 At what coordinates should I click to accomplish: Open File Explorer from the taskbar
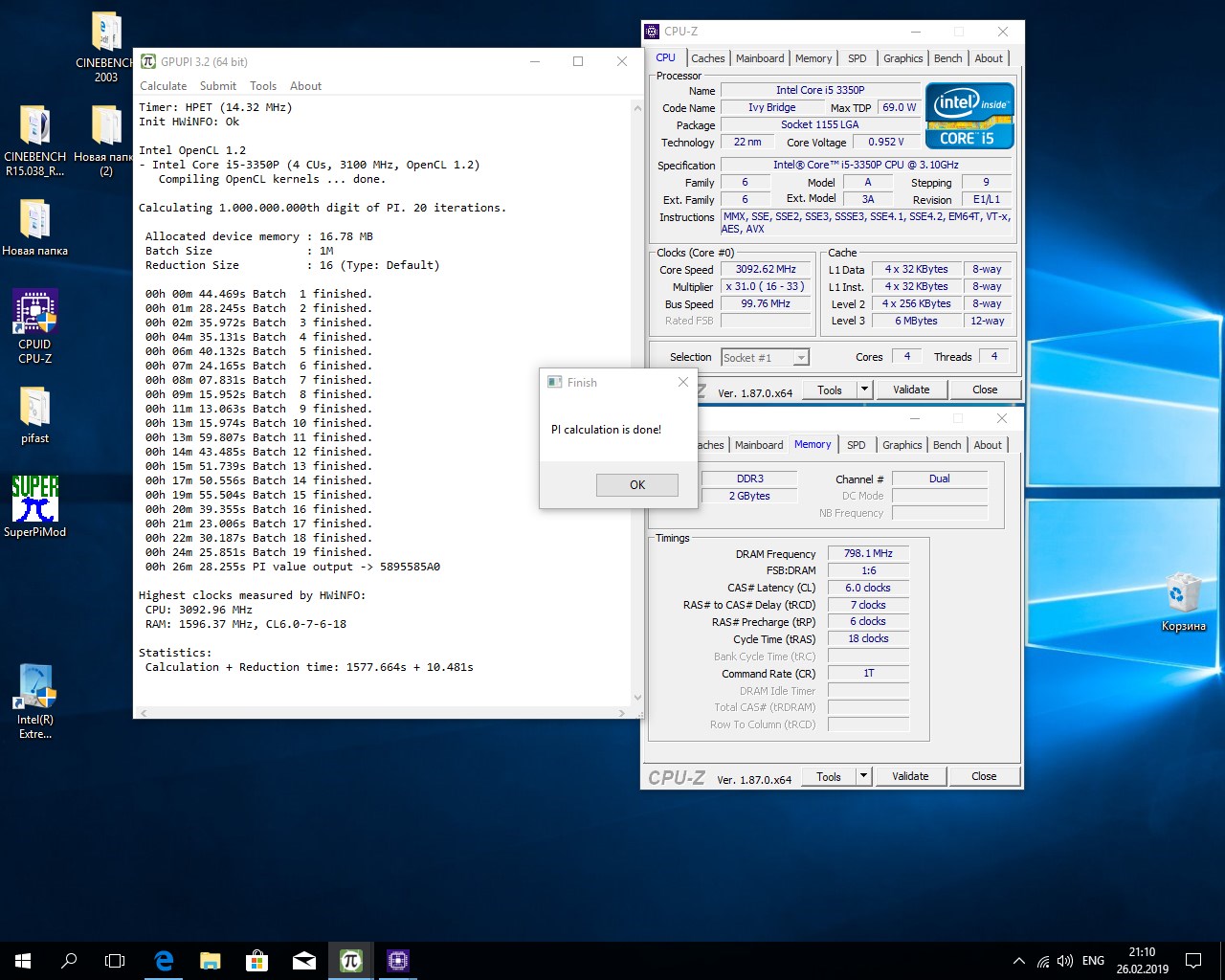[211, 961]
